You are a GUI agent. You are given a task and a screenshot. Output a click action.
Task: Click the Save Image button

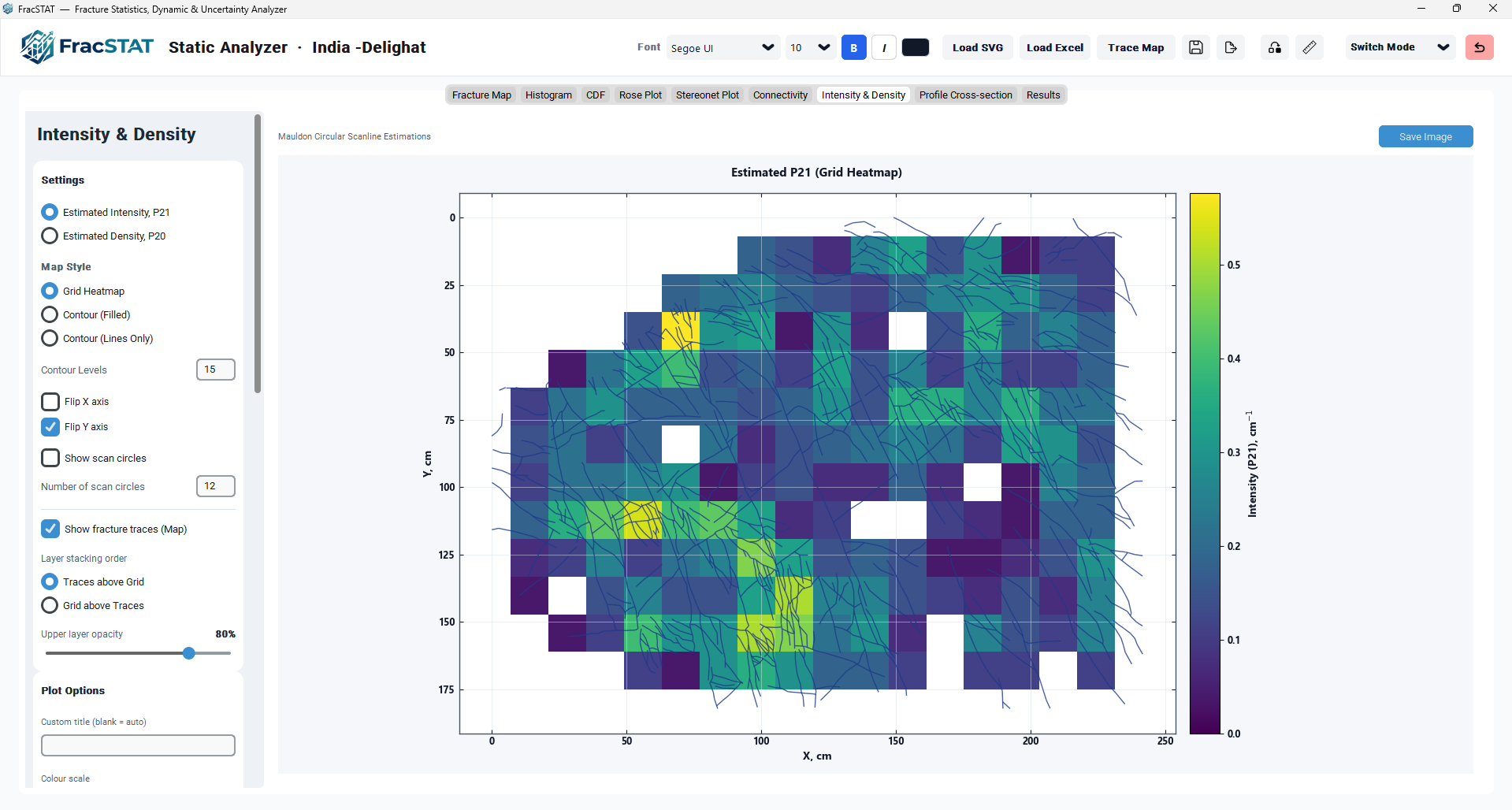(1425, 136)
